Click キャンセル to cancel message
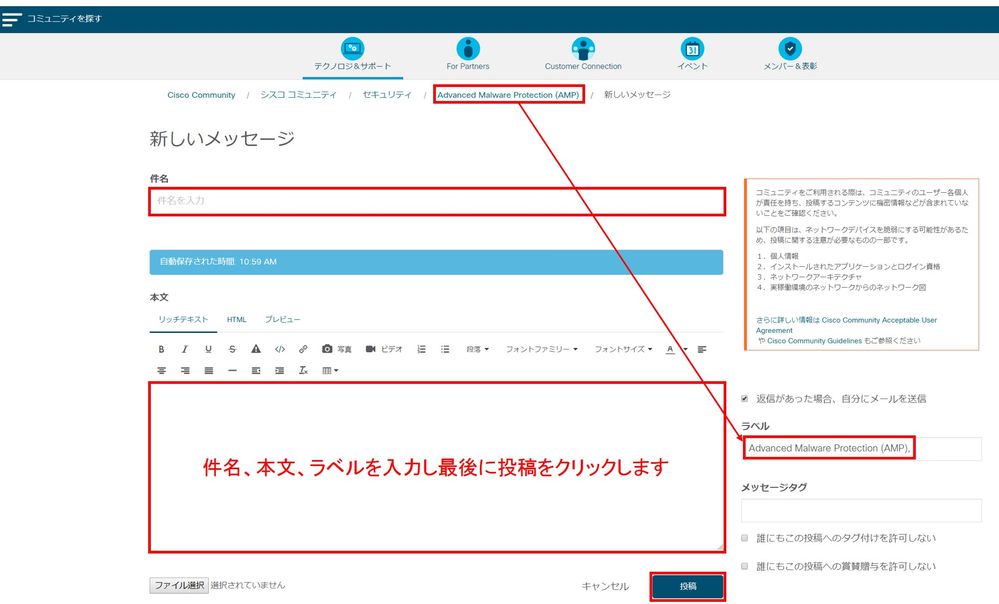 point(605,586)
